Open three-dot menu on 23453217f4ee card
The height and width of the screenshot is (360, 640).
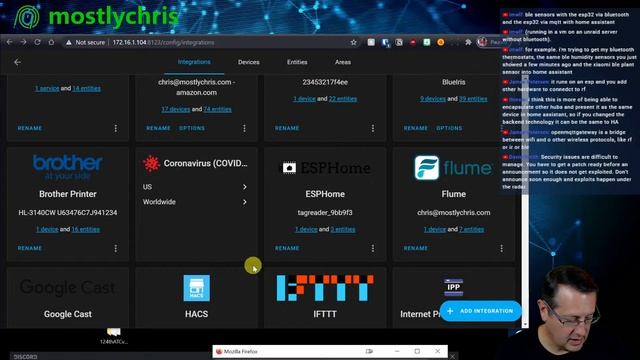coord(373,128)
